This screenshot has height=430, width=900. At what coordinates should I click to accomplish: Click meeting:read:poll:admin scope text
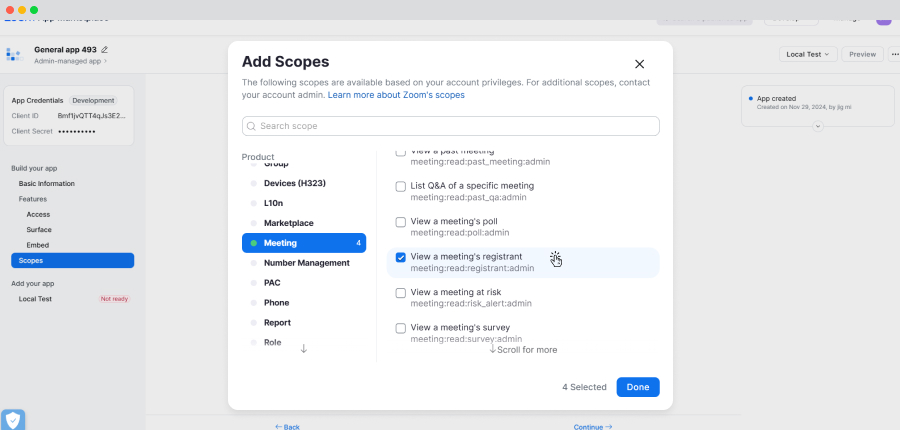coord(460,233)
